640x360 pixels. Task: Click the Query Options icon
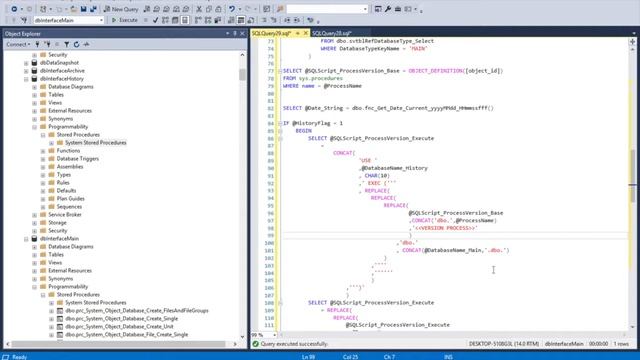click(175, 20)
